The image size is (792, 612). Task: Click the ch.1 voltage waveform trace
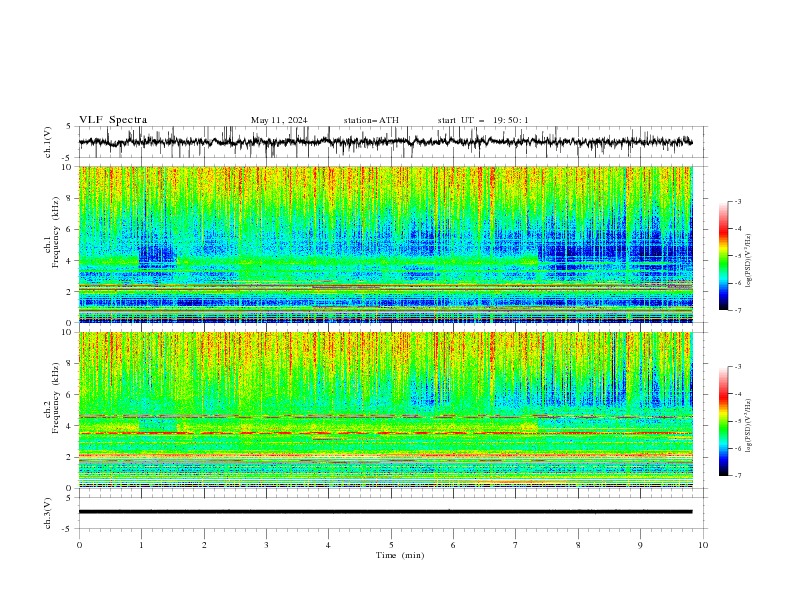(385, 142)
